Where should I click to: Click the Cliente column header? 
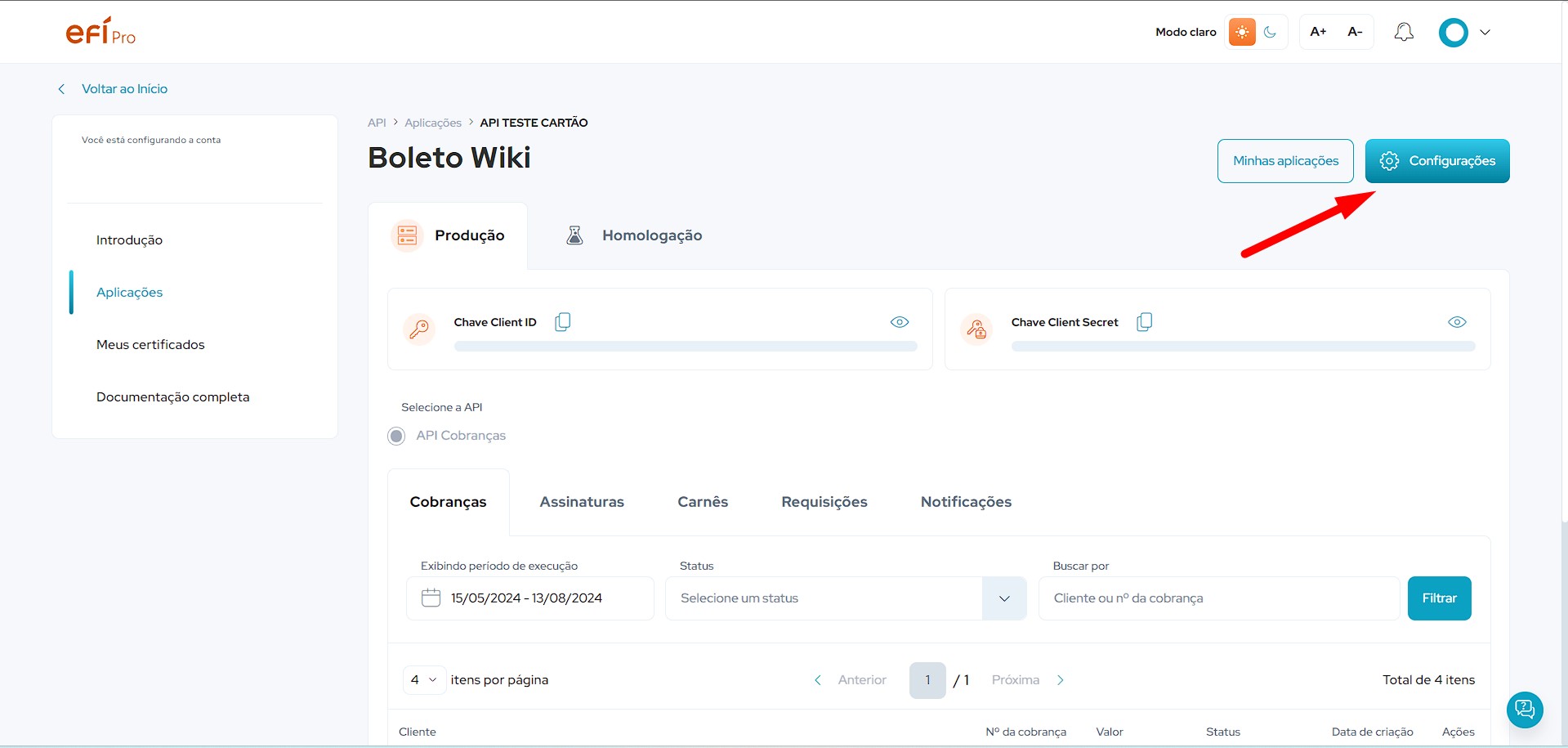(417, 732)
